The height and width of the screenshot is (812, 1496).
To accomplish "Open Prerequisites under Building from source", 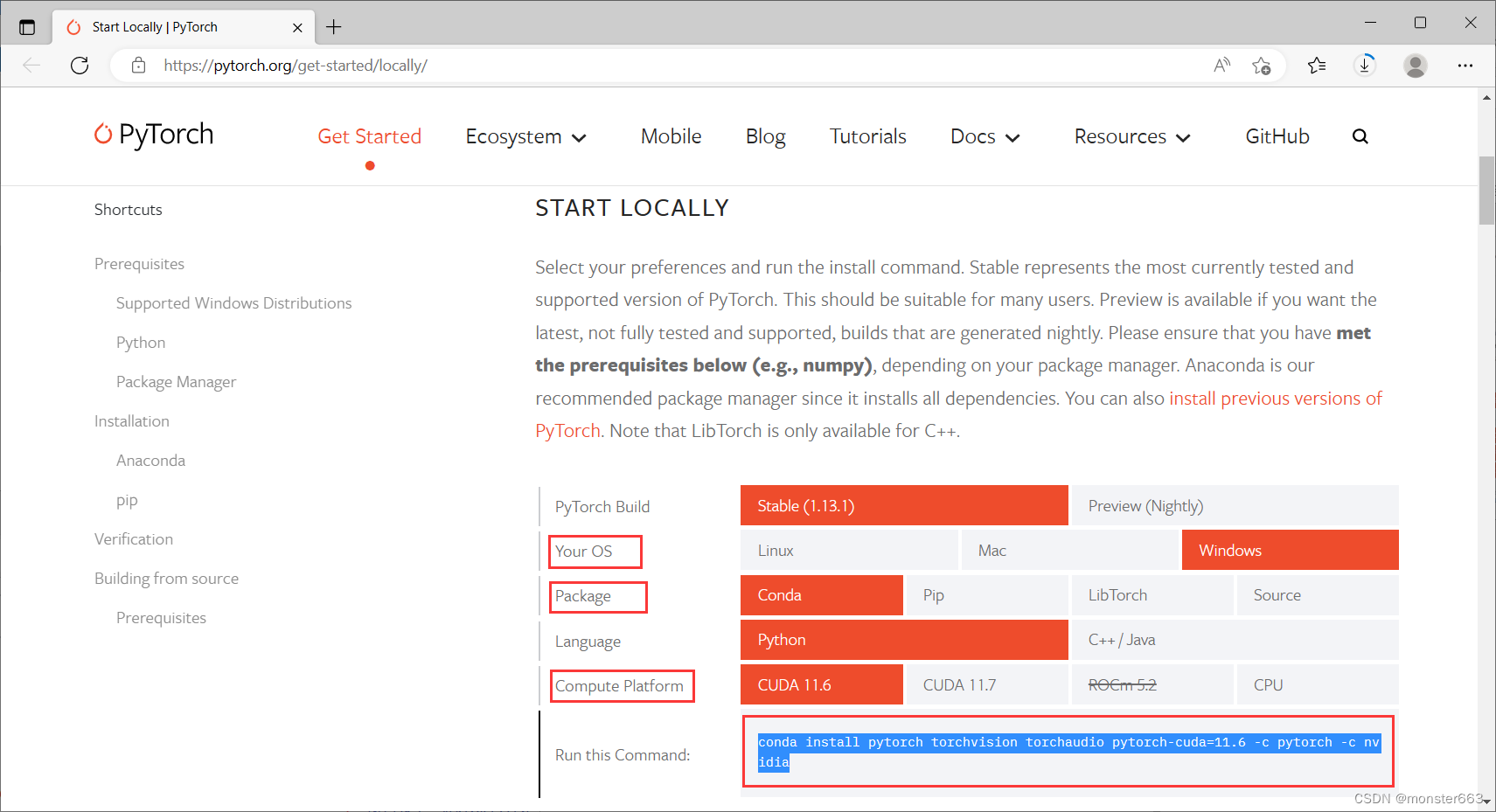I will click(161, 618).
